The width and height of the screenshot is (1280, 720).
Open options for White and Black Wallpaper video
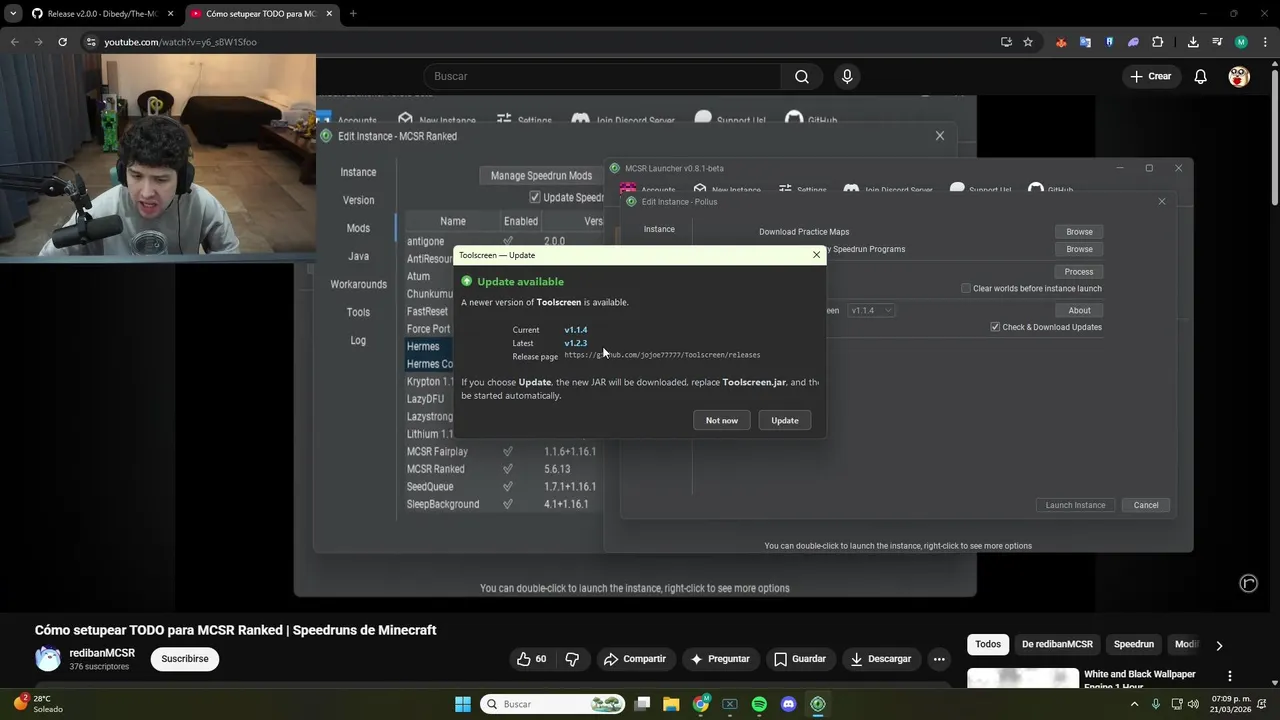(x=1230, y=676)
